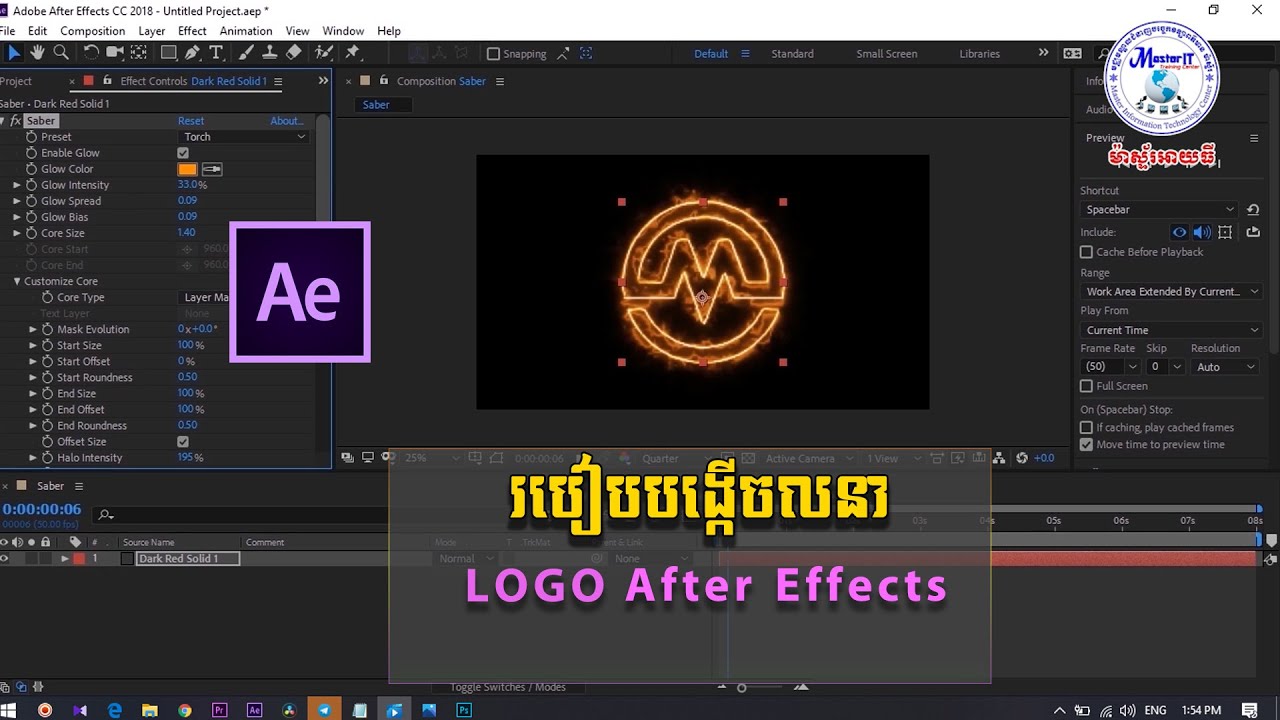The image size is (1280, 720).
Task: Click Toggle Switches / Modes button
Action: 508,687
